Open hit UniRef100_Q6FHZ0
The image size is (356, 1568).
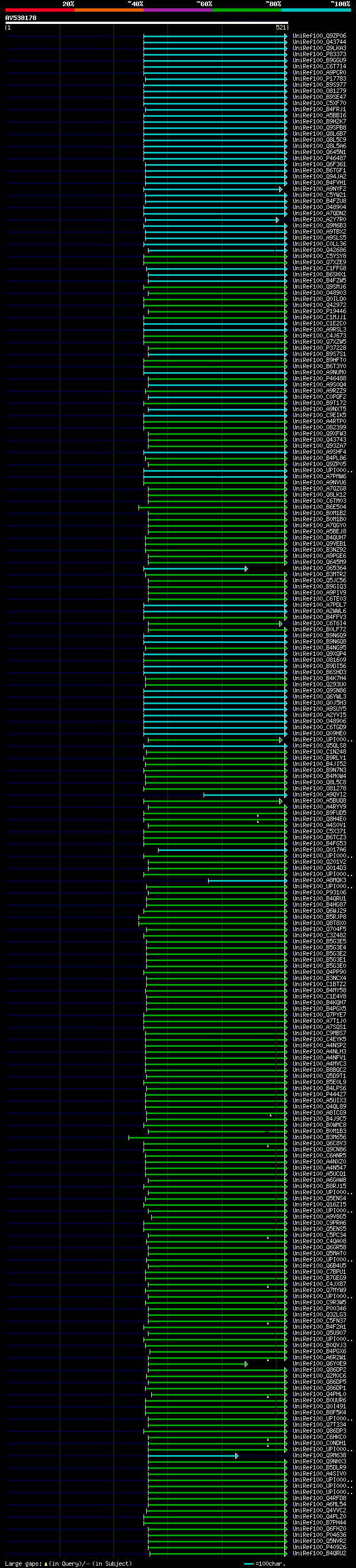(319, 1529)
